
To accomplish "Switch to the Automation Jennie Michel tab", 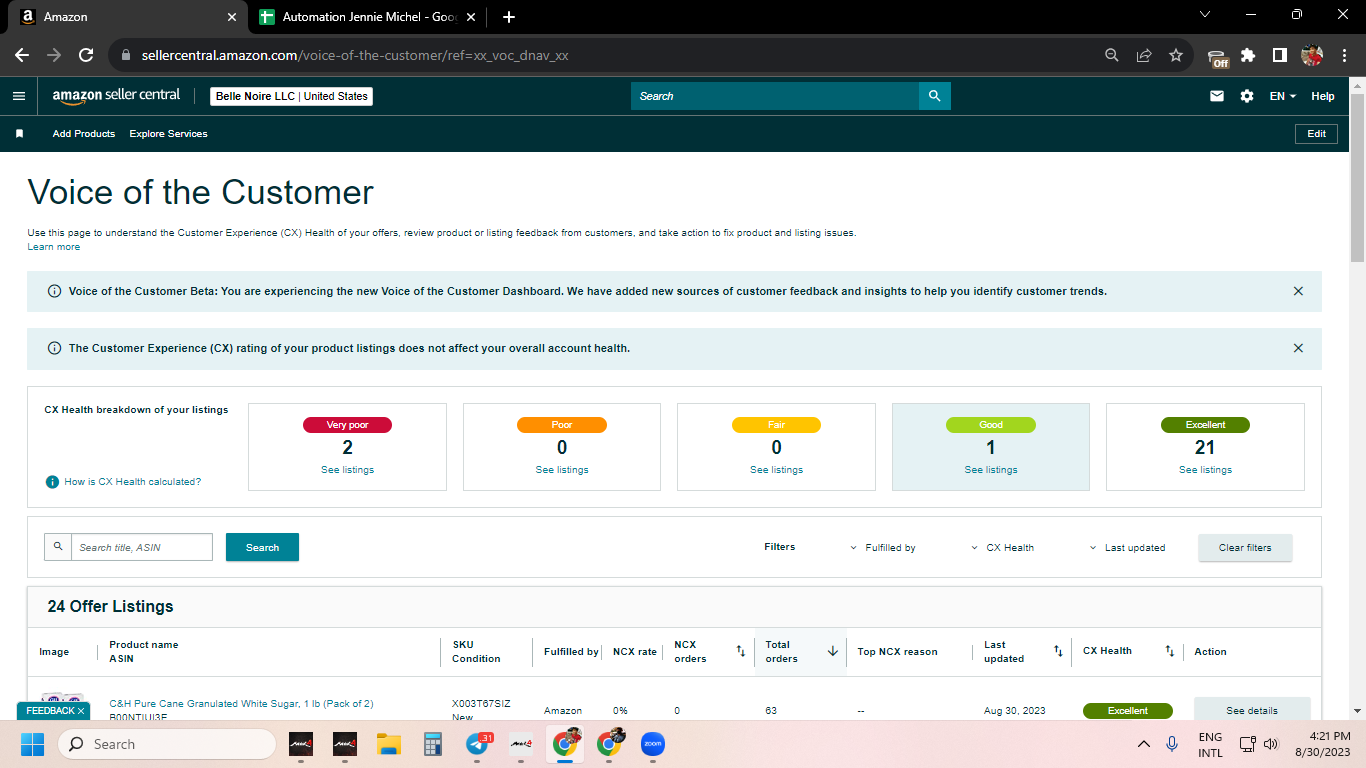I will pyautogui.click(x=369, y=17).
